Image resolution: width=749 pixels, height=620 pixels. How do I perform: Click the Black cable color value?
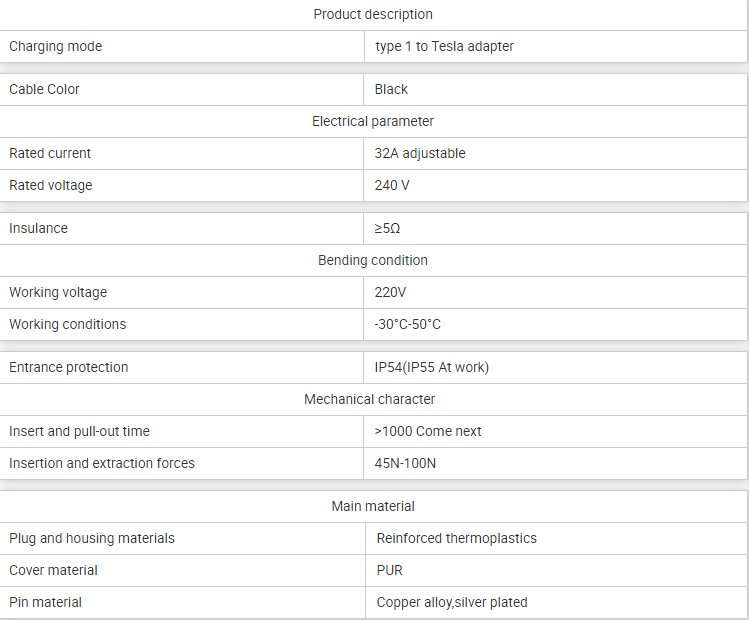(x=391, y=89)
